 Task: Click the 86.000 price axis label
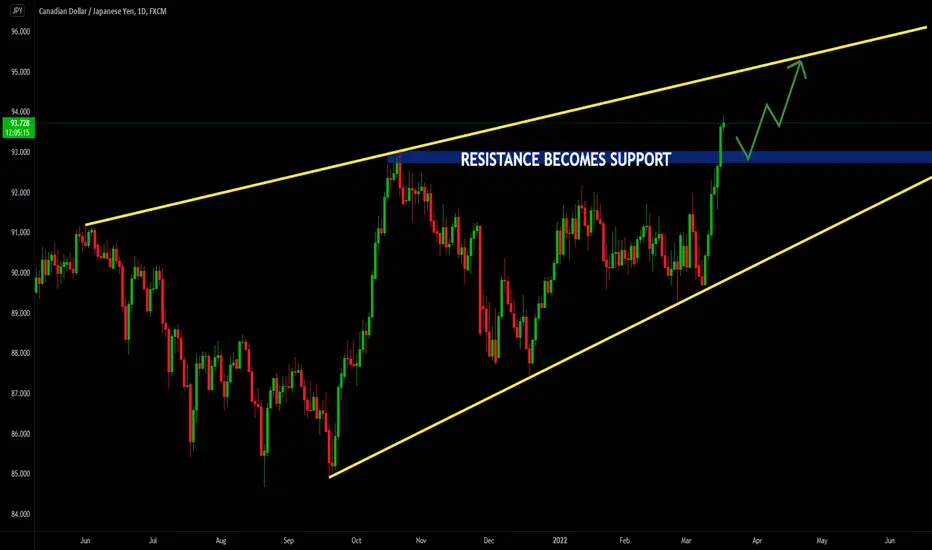20,434
